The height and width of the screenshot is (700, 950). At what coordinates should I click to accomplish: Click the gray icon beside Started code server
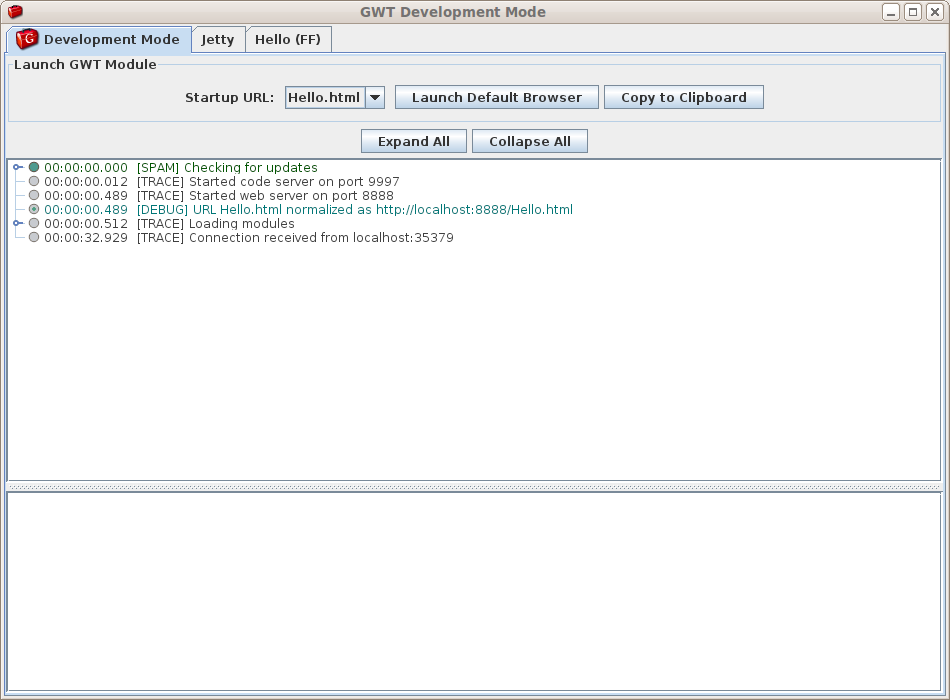pyautogui.click(x=34, y=181)
